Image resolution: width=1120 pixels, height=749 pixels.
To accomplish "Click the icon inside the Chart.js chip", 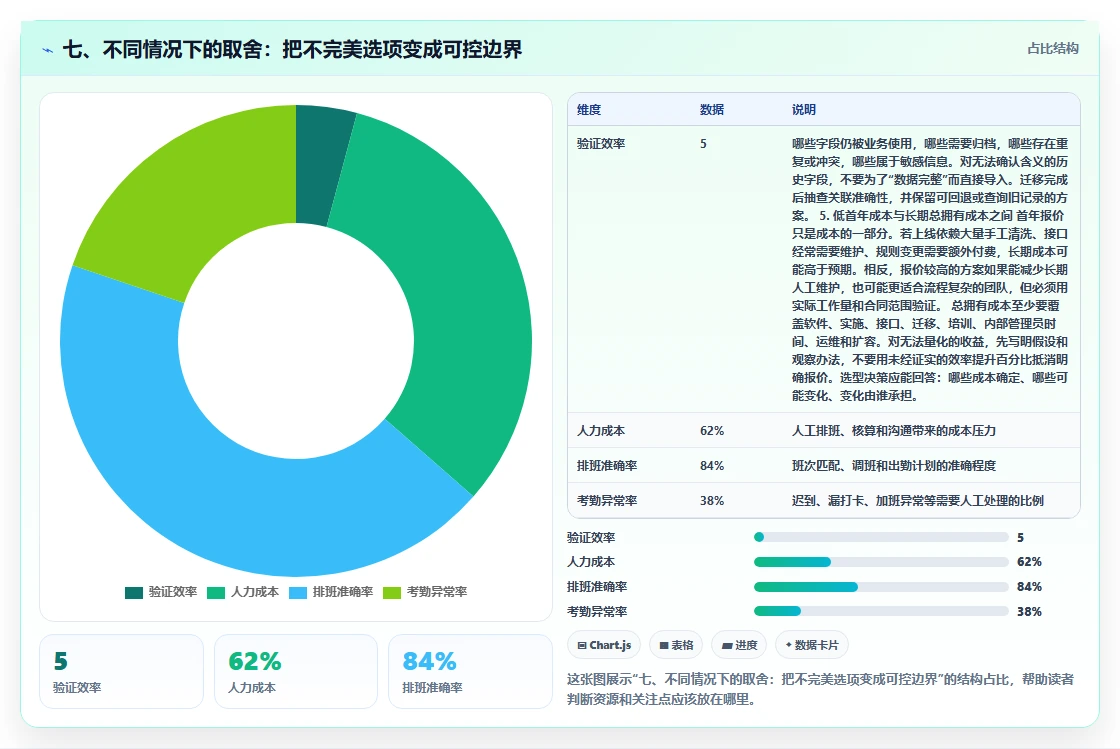I will coord(581,645).
